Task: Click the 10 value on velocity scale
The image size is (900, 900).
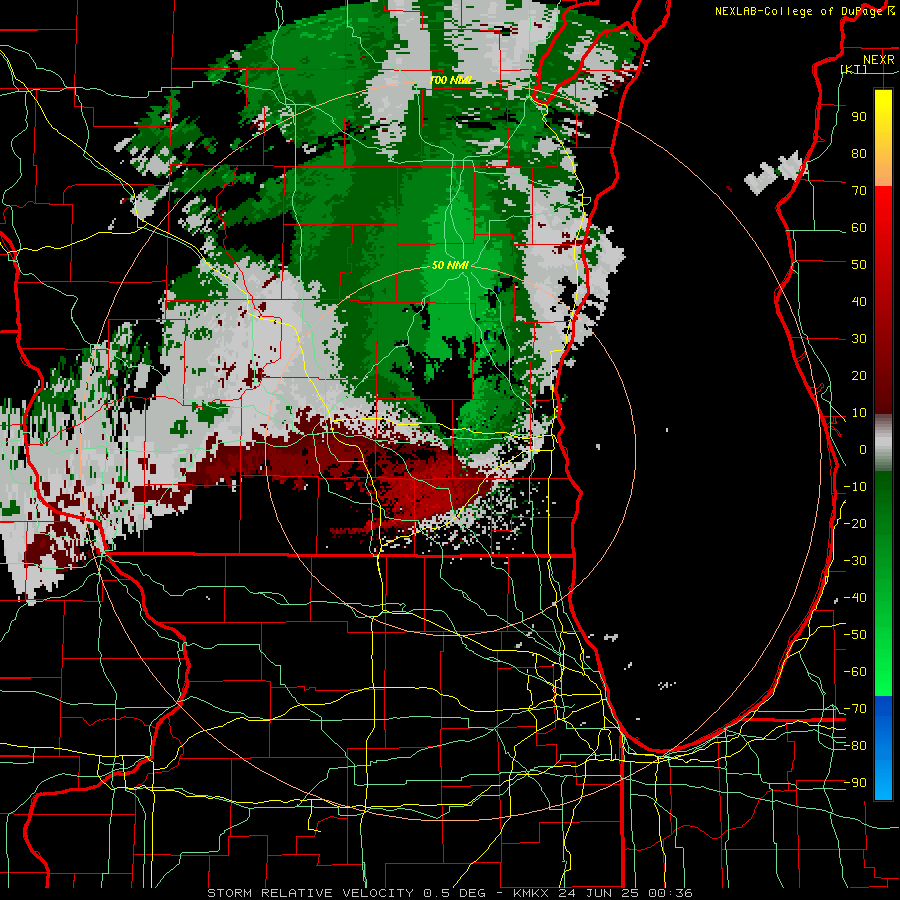Action: click(859, 413)
